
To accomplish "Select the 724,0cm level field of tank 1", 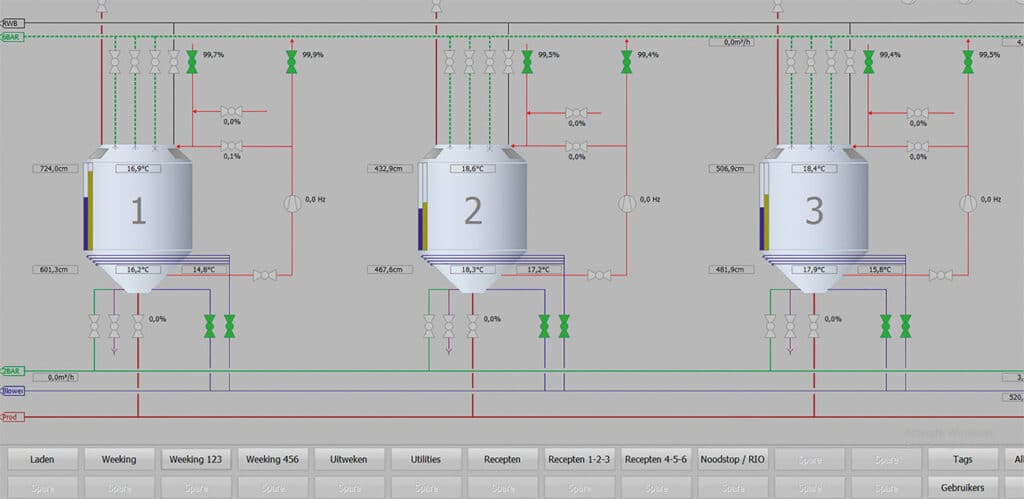I will (x=55, y=169).
